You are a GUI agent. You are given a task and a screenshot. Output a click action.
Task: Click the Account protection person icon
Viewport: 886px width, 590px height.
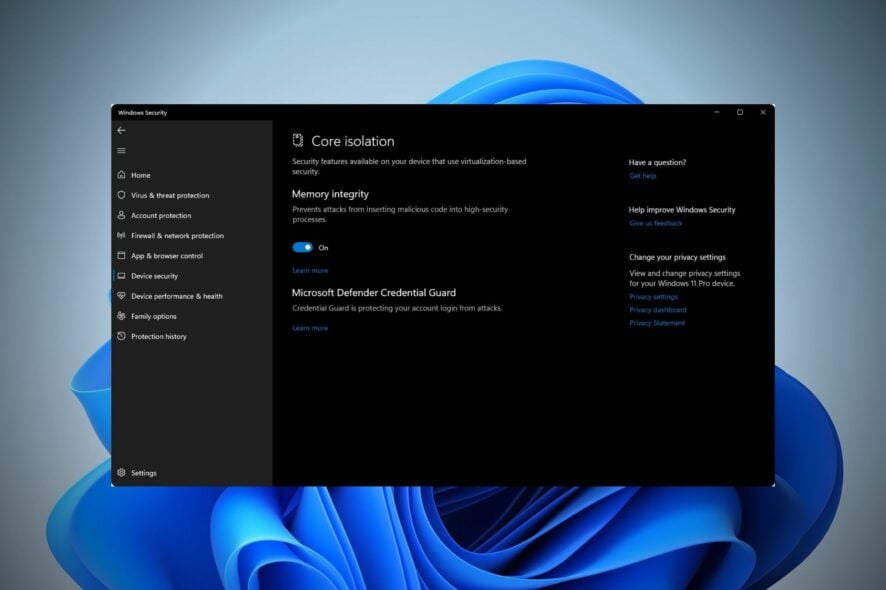pos(121,215)
